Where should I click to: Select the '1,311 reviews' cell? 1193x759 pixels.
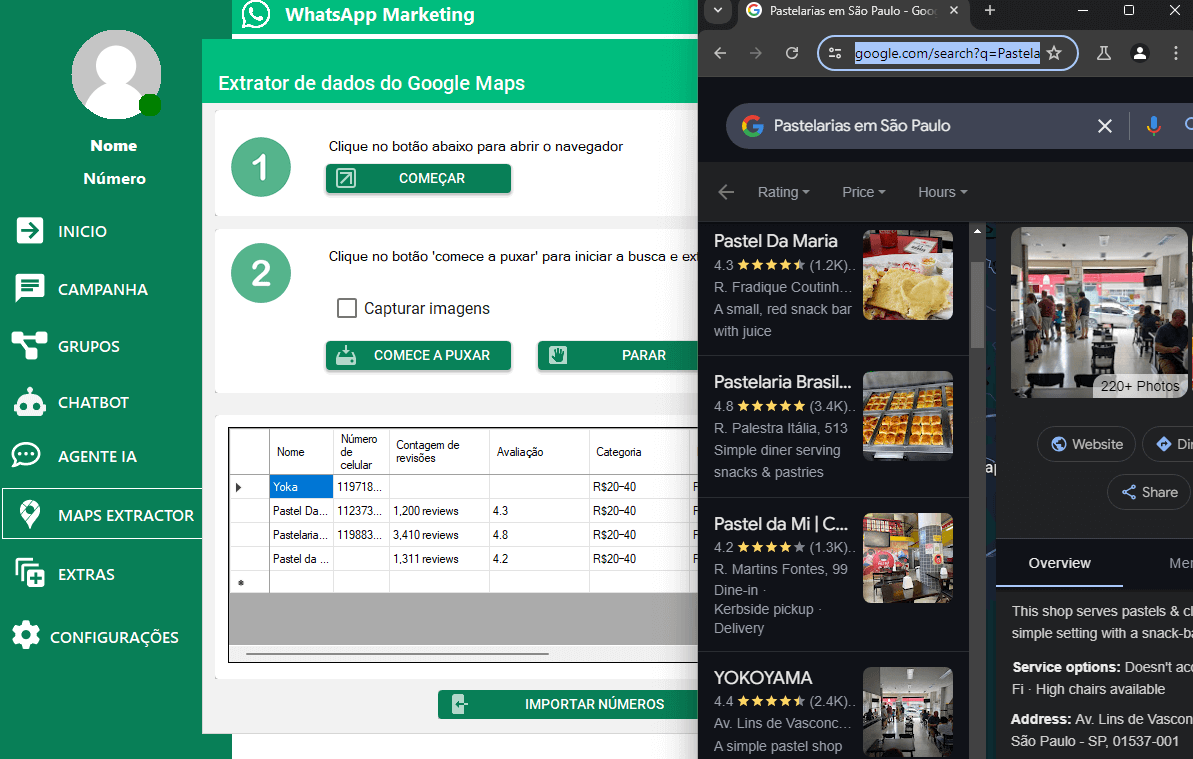(439, 559)
